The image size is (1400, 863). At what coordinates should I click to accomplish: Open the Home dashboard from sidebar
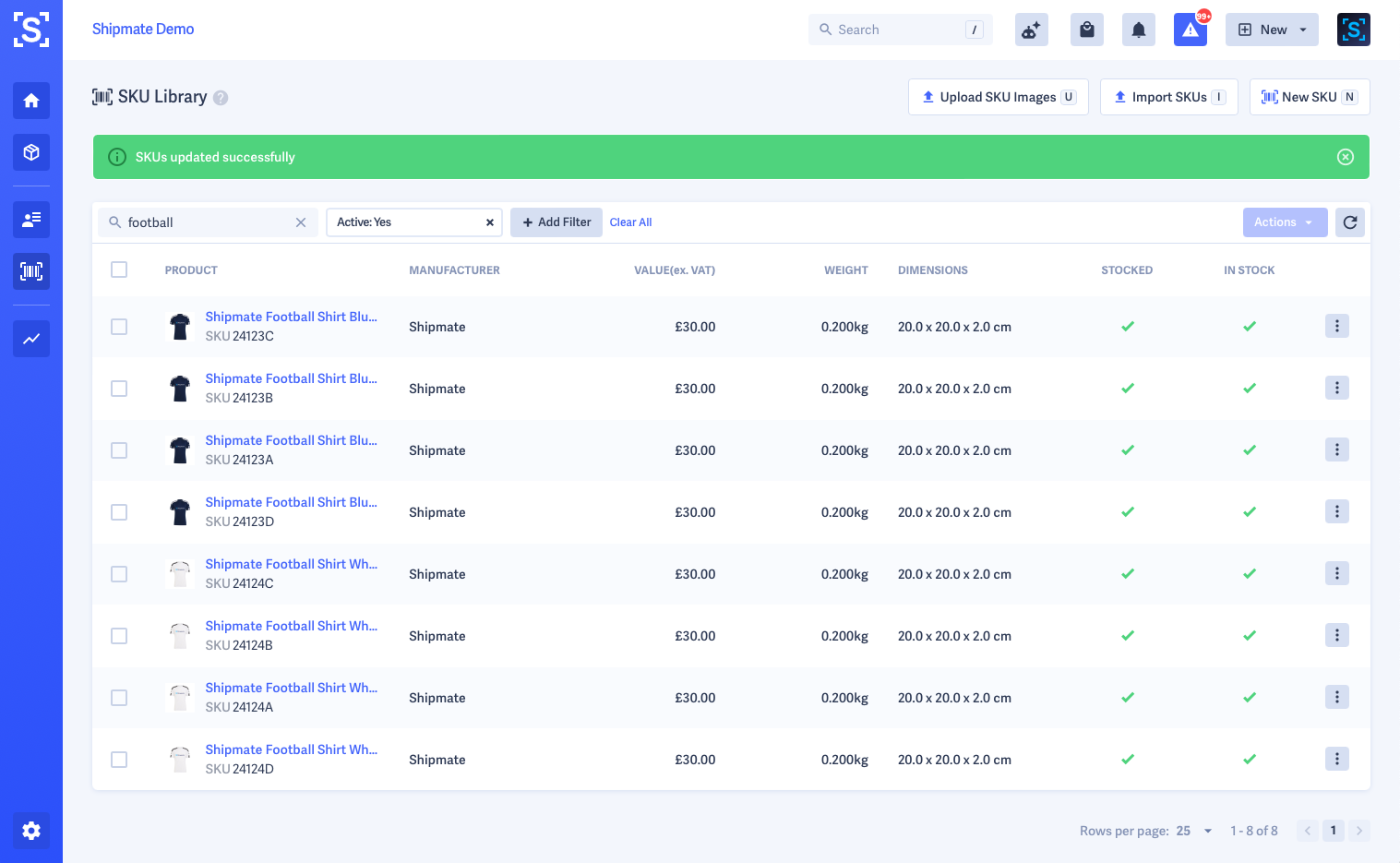click(31, 101)
